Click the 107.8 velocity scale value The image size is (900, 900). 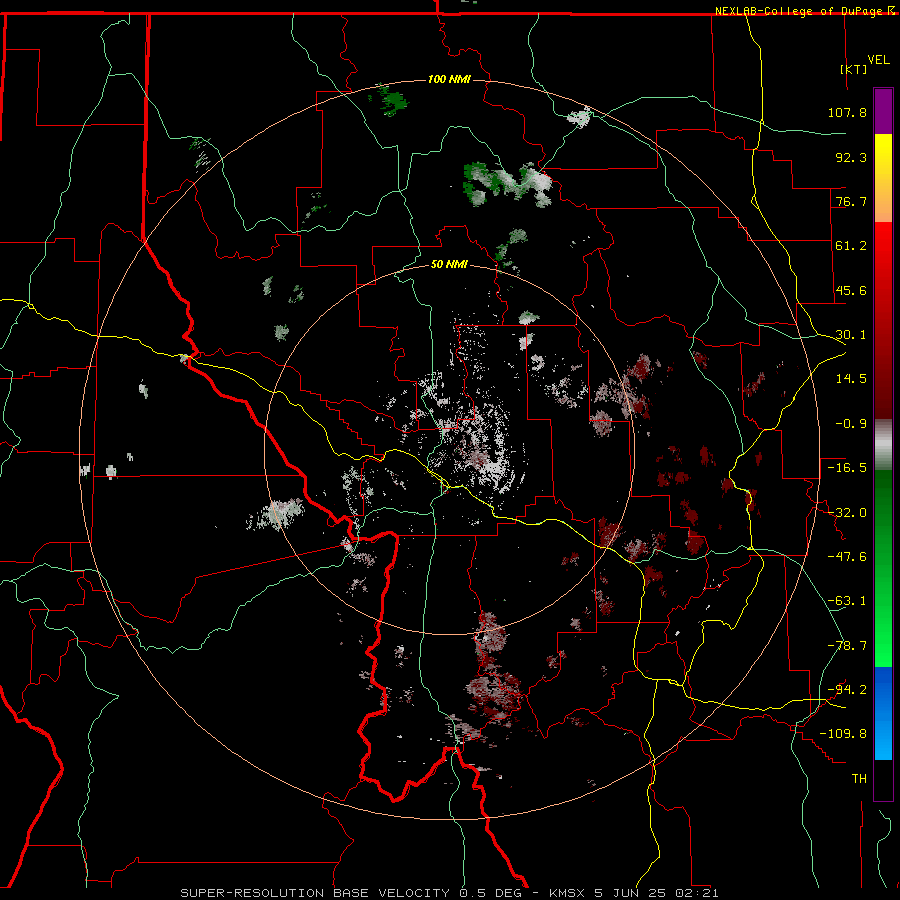point(847,112)
